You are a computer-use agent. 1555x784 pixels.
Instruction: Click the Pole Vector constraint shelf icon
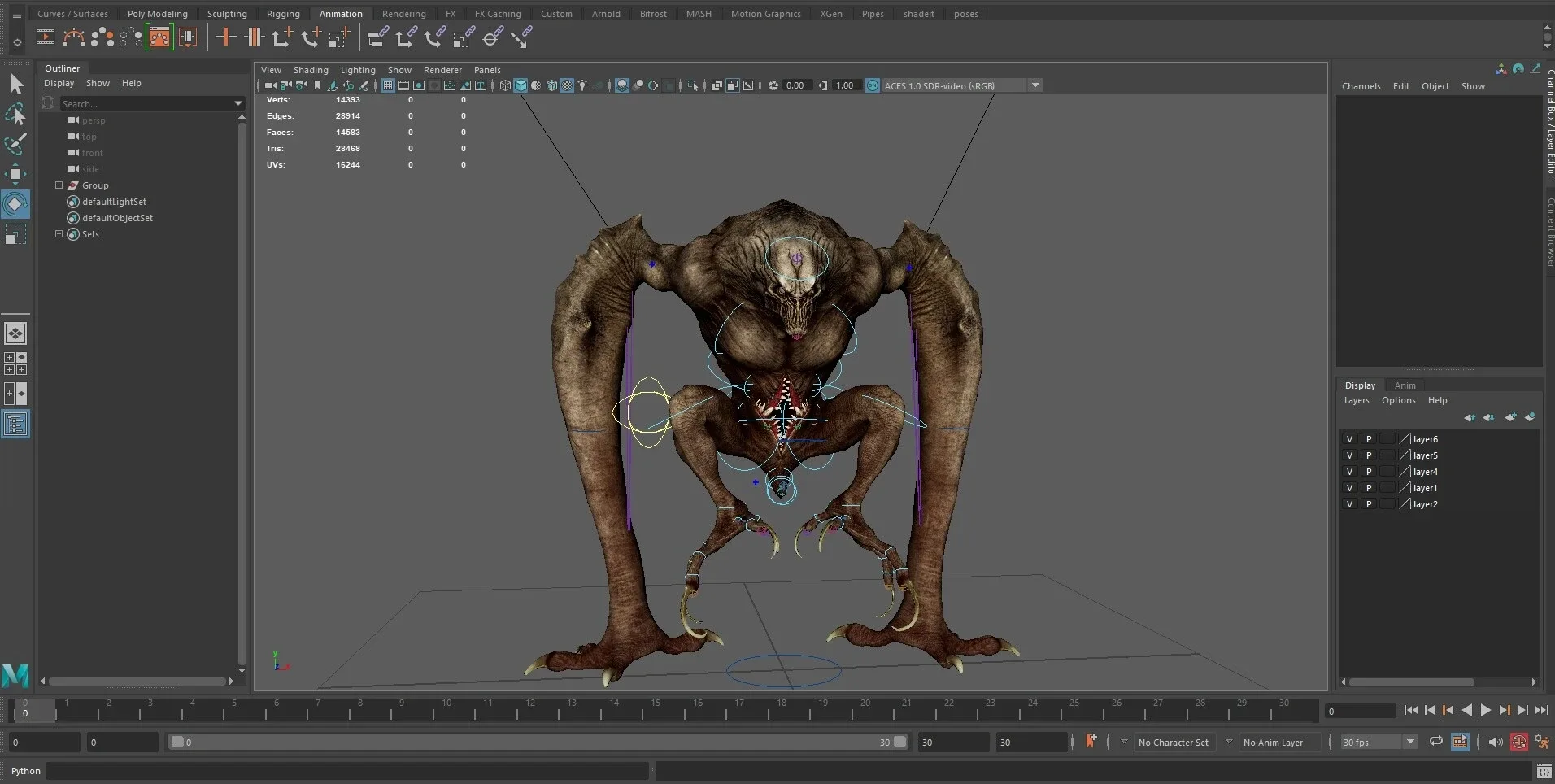point(521,37)
